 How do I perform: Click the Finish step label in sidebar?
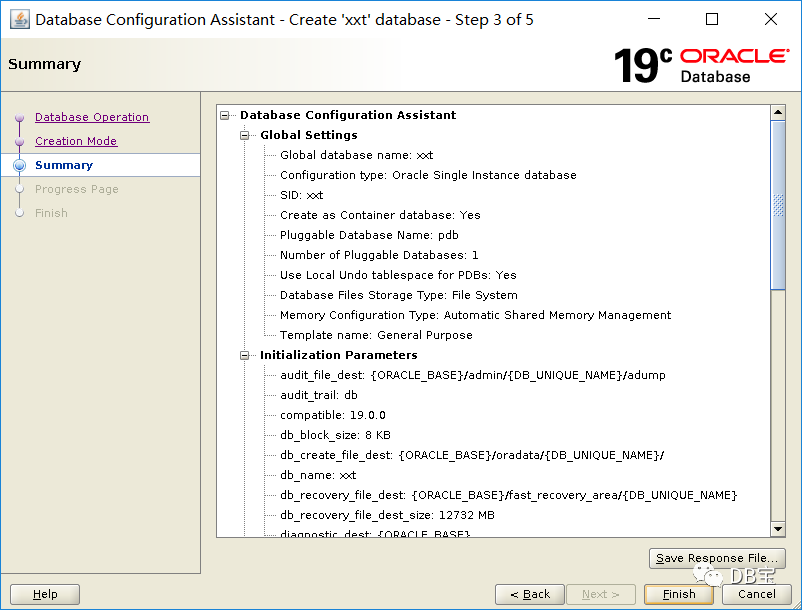pos(51,213)
